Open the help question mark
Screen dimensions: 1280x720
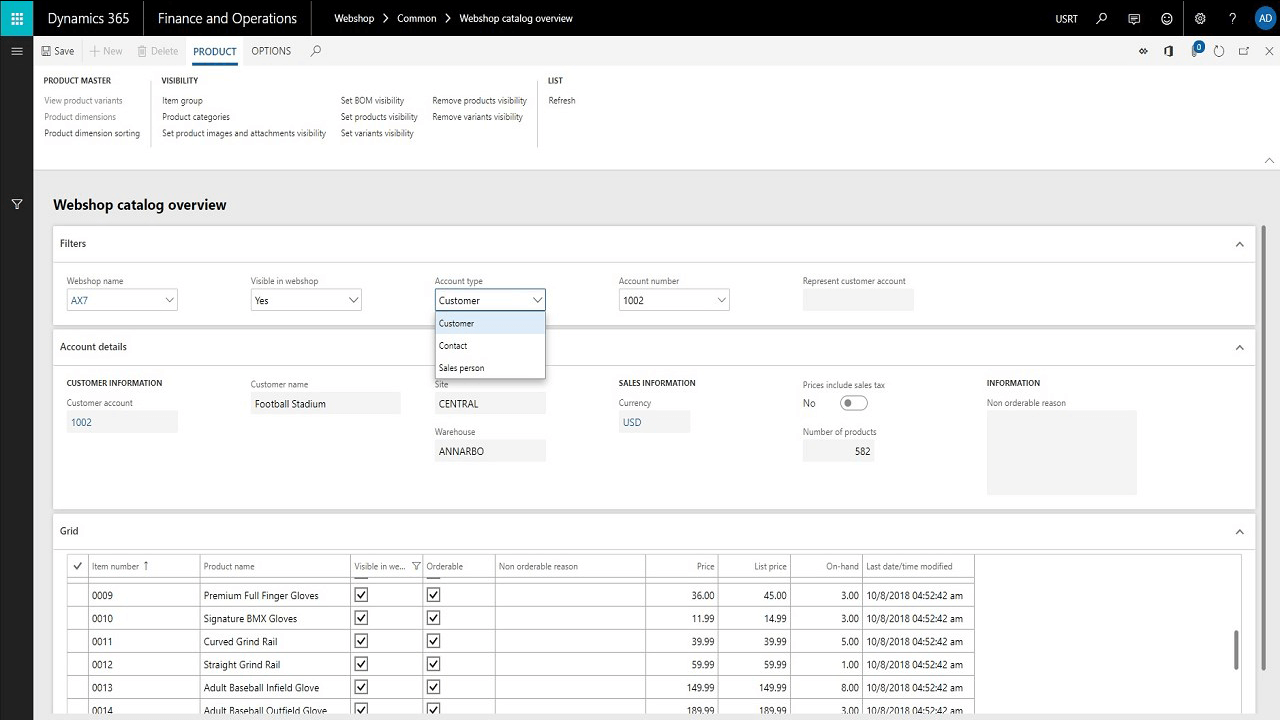1233,18
